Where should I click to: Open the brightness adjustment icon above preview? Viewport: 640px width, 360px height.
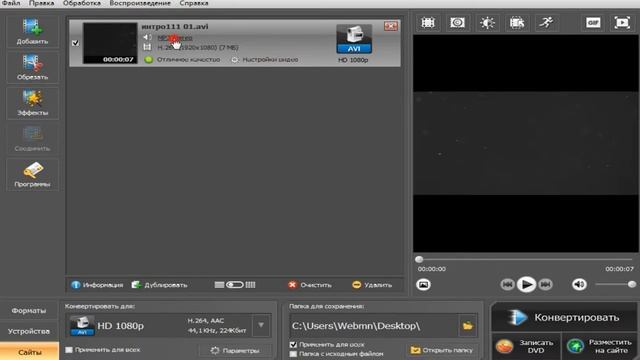[487, 22]
